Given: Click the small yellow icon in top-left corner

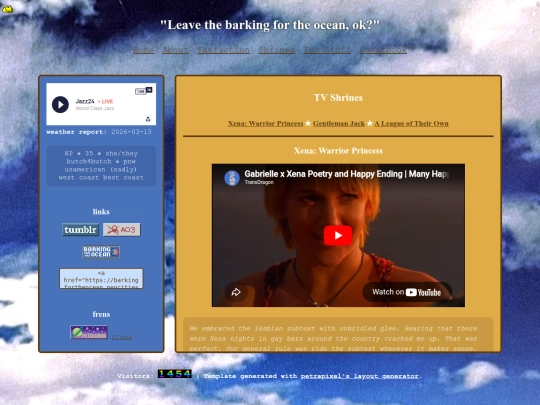Looking at the screenshot, I should coord(7,9).
